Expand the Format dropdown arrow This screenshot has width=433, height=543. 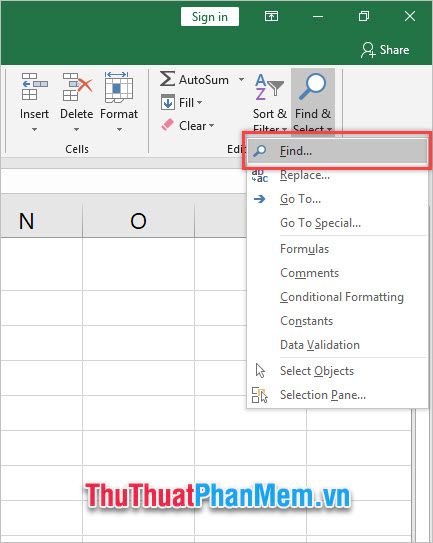coord(119,130)
